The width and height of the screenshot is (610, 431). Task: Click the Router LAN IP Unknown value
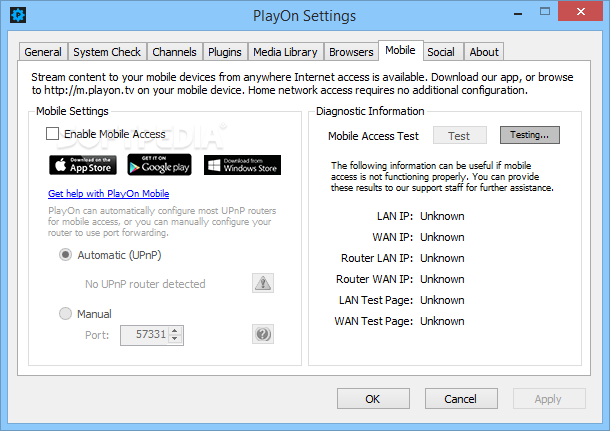click(x=442, y=258)
